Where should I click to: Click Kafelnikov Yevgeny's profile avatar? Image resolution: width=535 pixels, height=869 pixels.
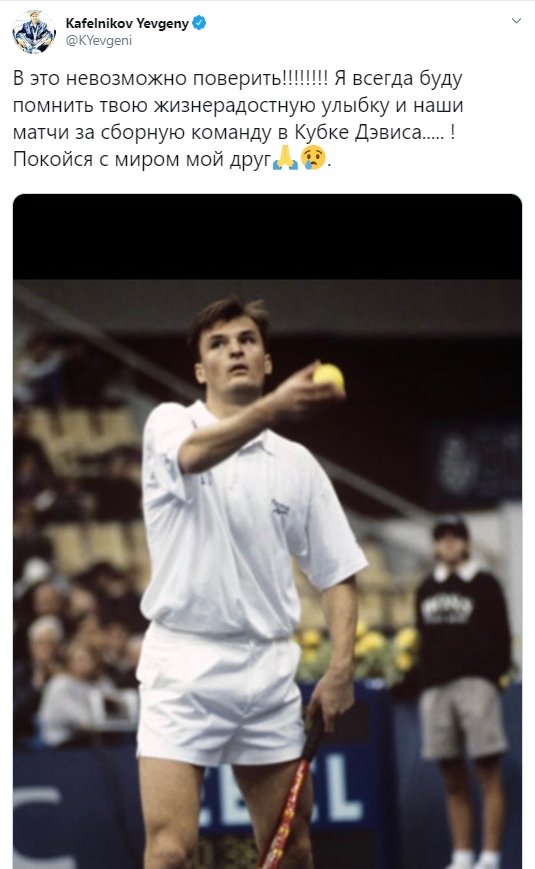coord(34,32)
